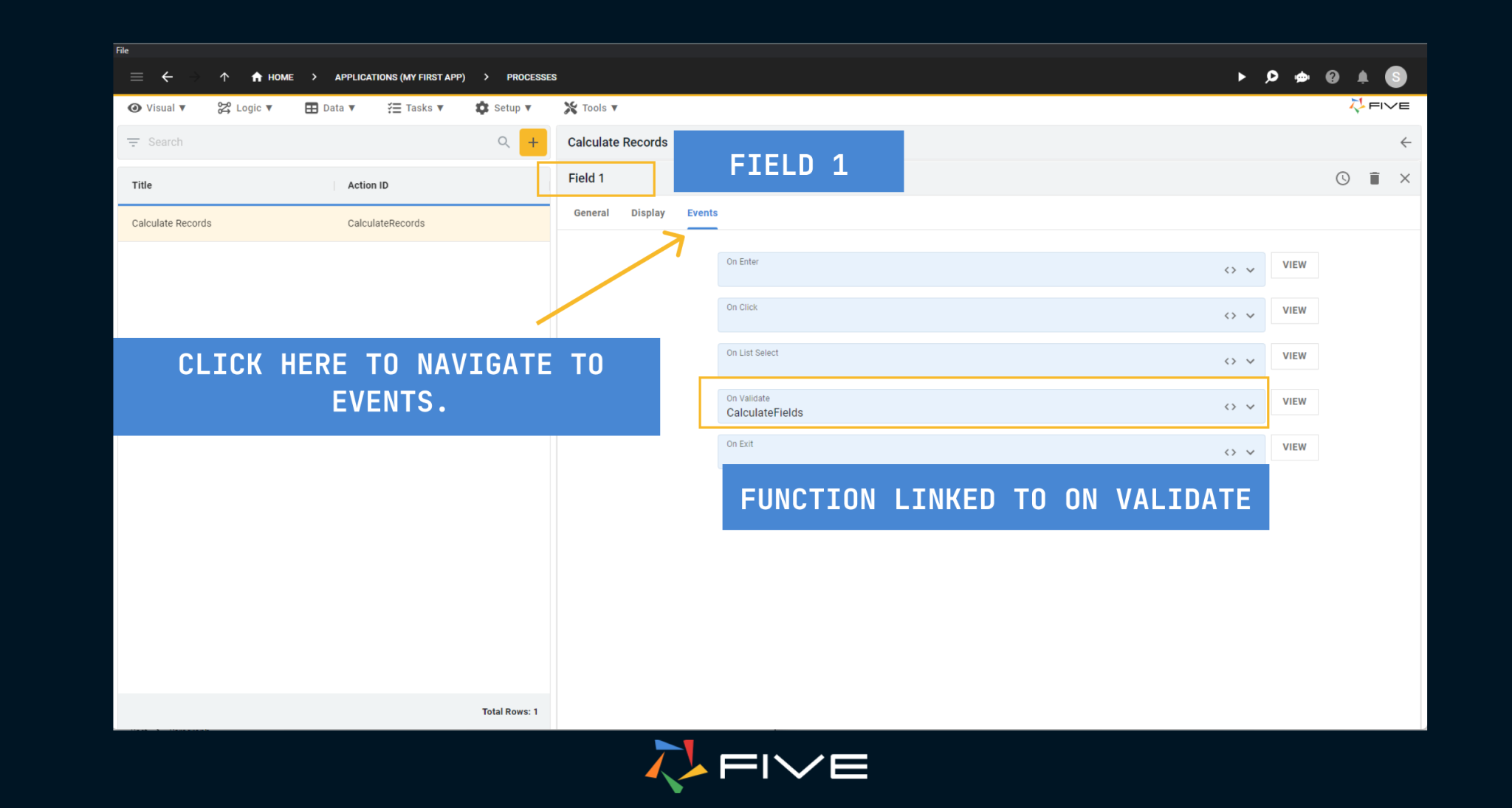Click the notifications bell icon

1363,77
